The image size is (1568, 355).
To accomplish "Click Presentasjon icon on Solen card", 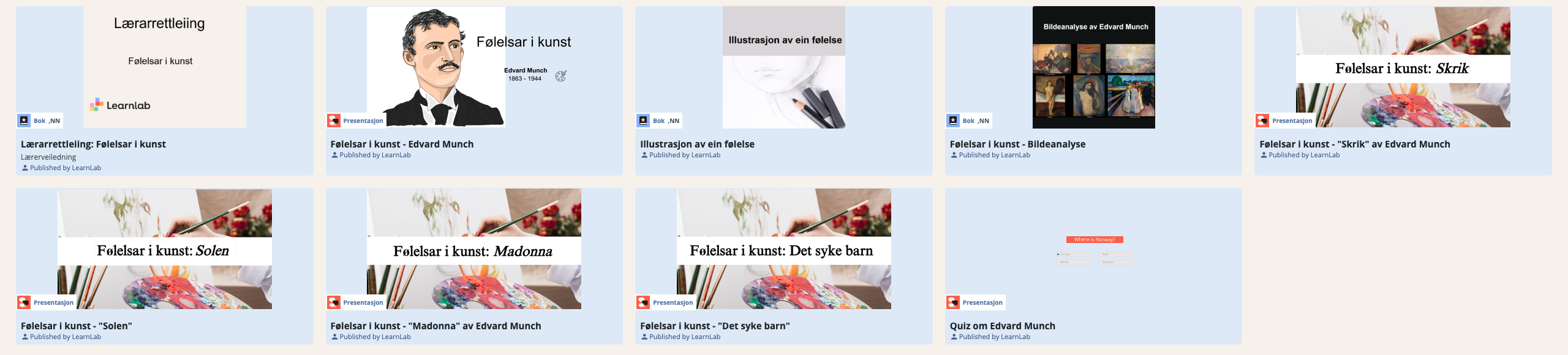I will tap(24, 302).
